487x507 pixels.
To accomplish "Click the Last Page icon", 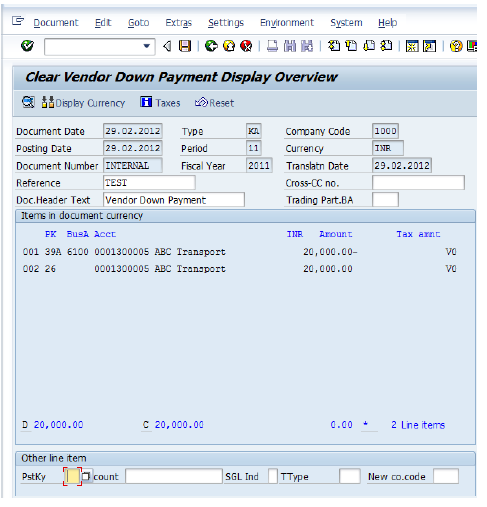I will (x=386, y=46).
